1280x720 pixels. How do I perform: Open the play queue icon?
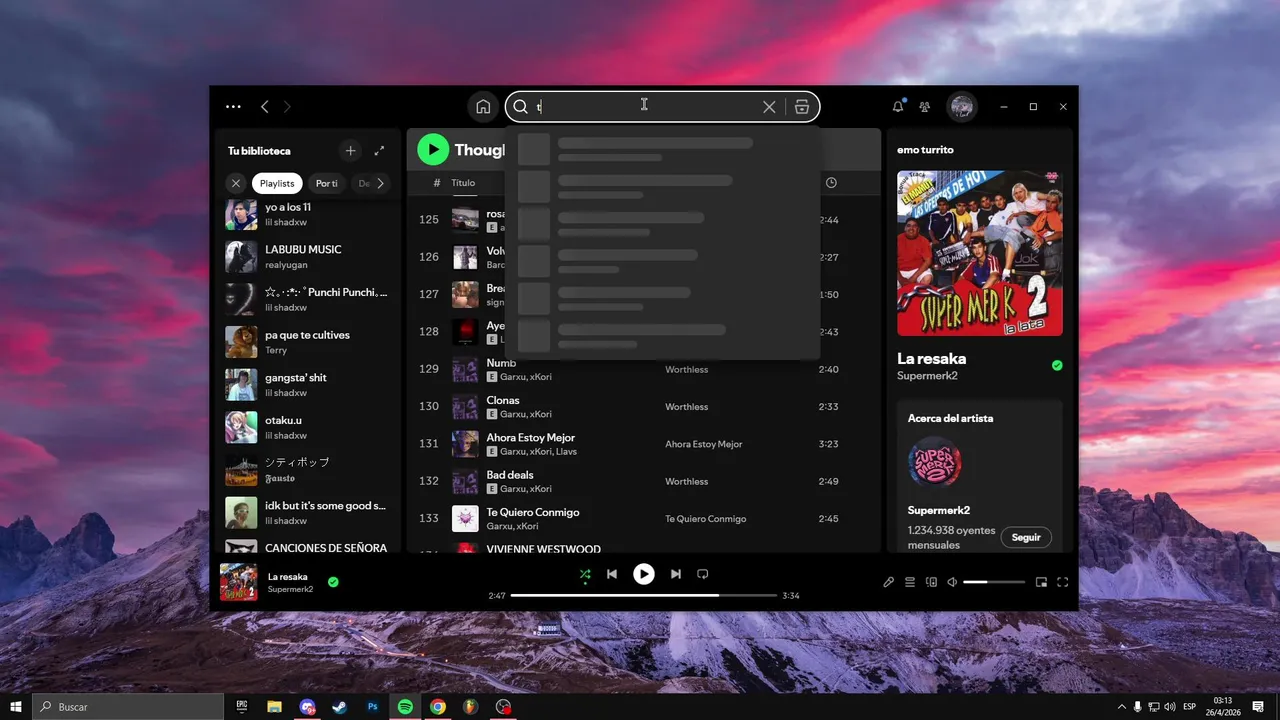click(910, 582)
